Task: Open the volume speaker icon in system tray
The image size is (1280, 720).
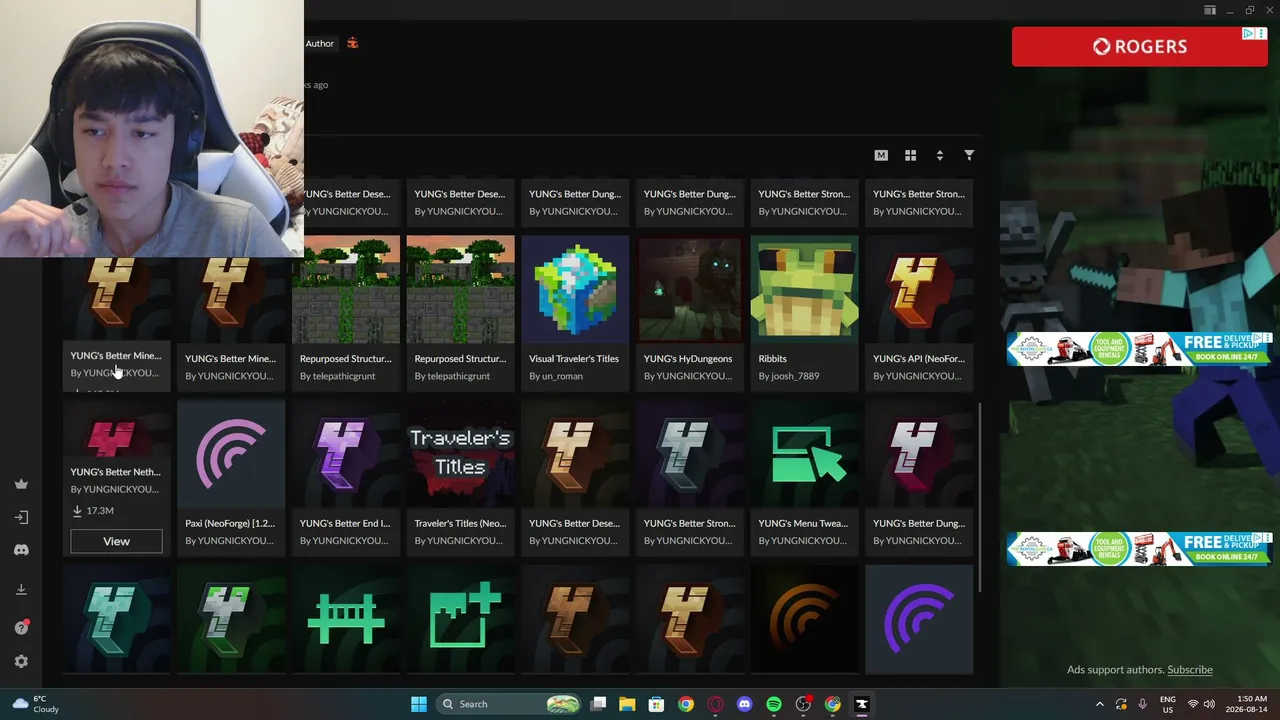Action: pos(1210,704)
